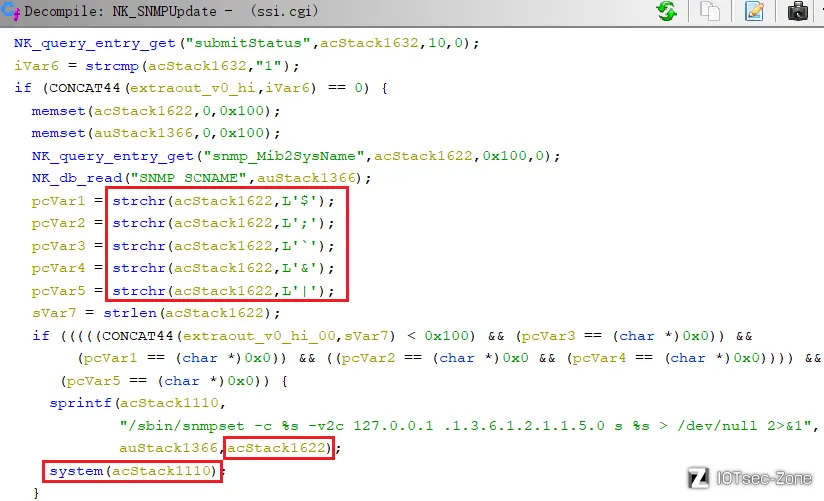This screenshot has width=824, height=501.
Task: Click auStack1366 in sprintf arguments
Action: click(169, 448)
